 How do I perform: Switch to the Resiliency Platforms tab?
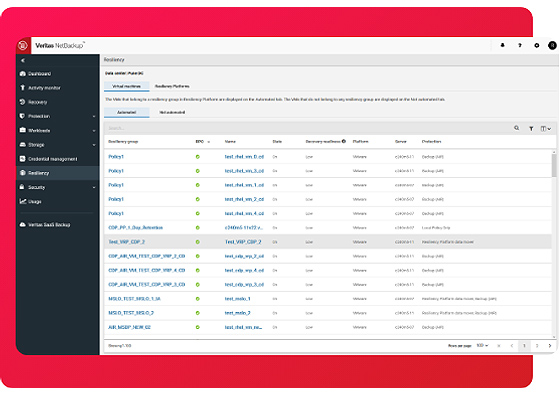pos(172,86)
